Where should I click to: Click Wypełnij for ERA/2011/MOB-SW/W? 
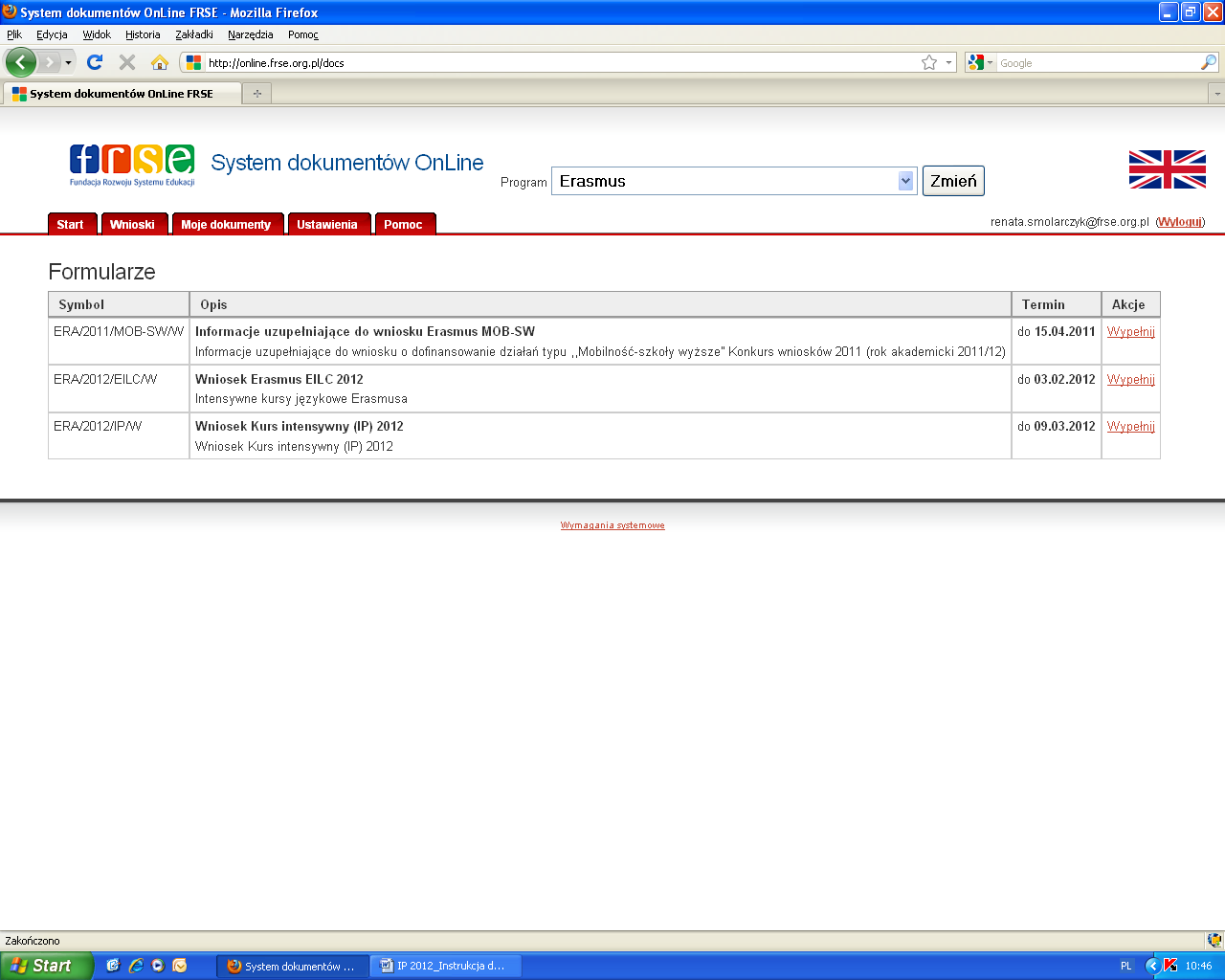[1131, 332]
